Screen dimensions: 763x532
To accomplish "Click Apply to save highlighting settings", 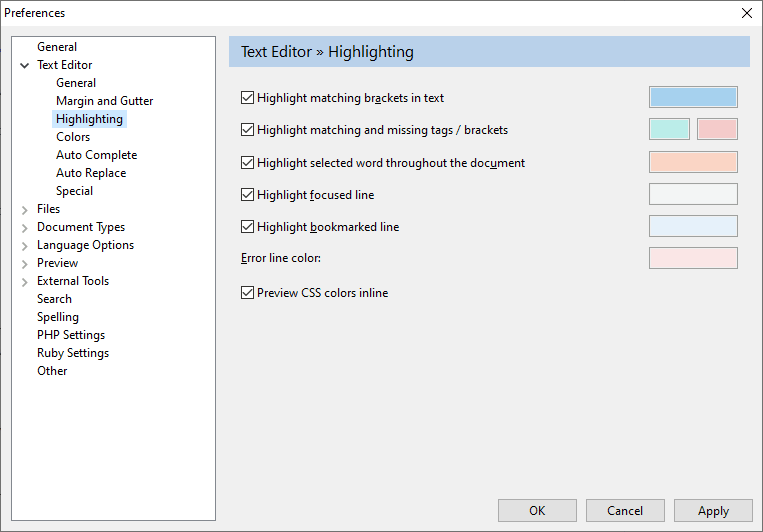I will coord(713,511).
